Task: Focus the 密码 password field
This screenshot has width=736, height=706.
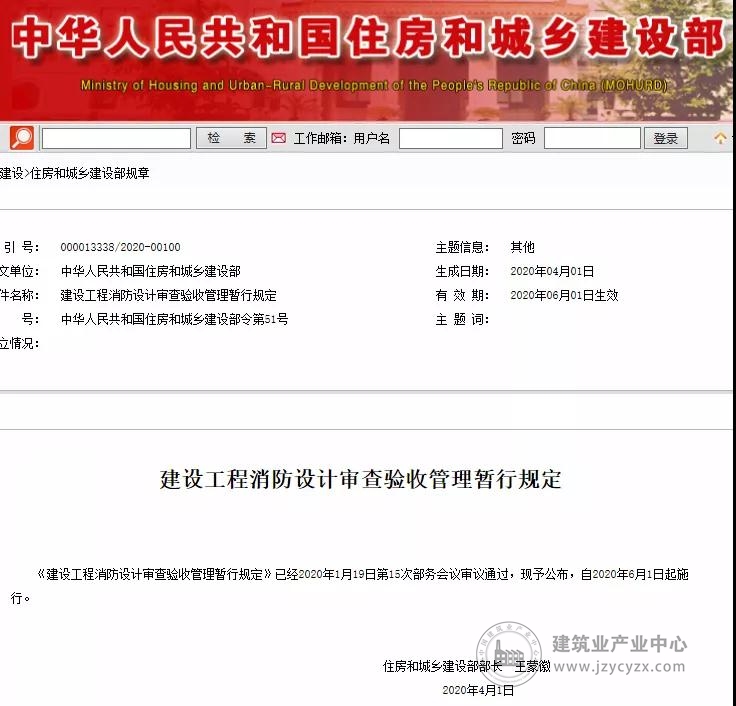Action: point(592,138)
